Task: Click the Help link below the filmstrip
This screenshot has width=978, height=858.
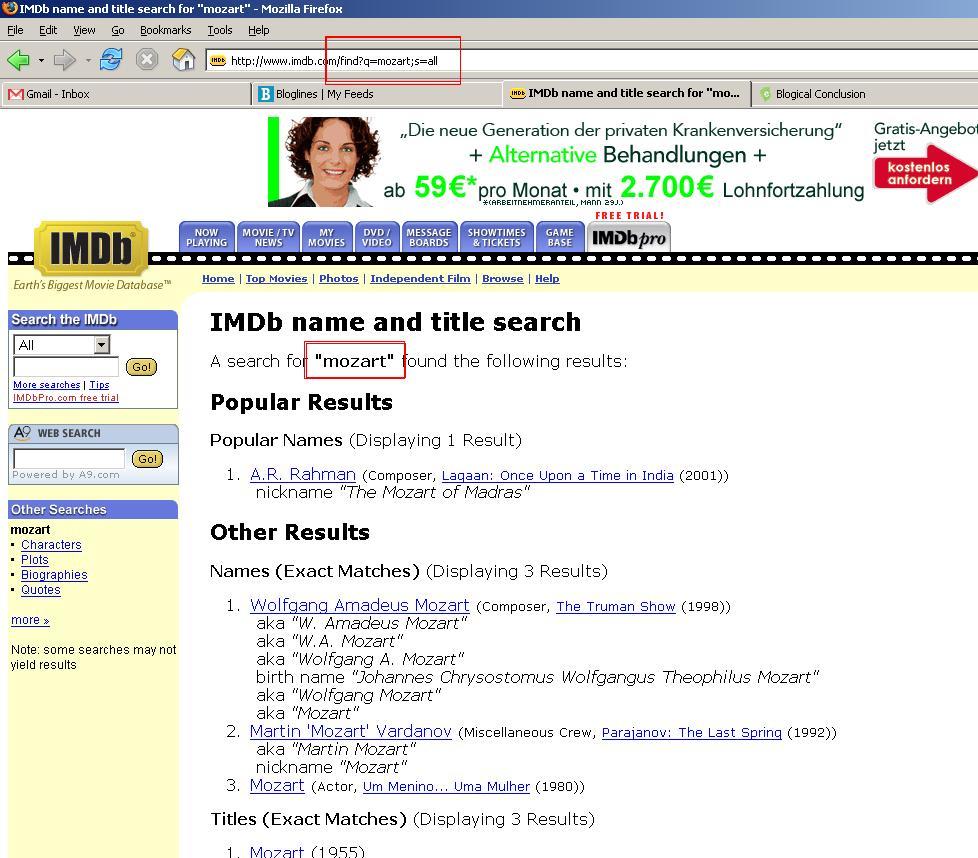Action: (x=547, y=279)
